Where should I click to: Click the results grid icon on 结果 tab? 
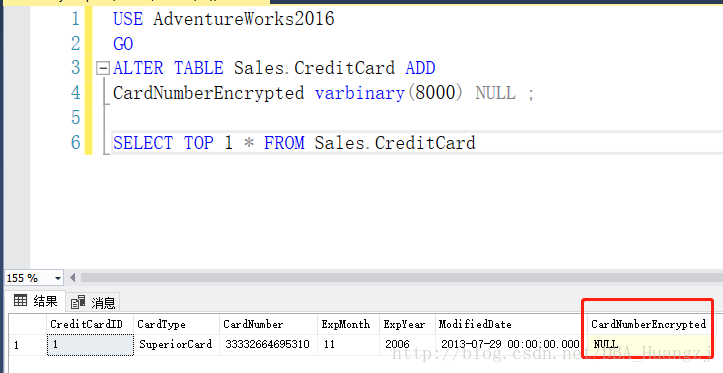click(x=20, y=301)
